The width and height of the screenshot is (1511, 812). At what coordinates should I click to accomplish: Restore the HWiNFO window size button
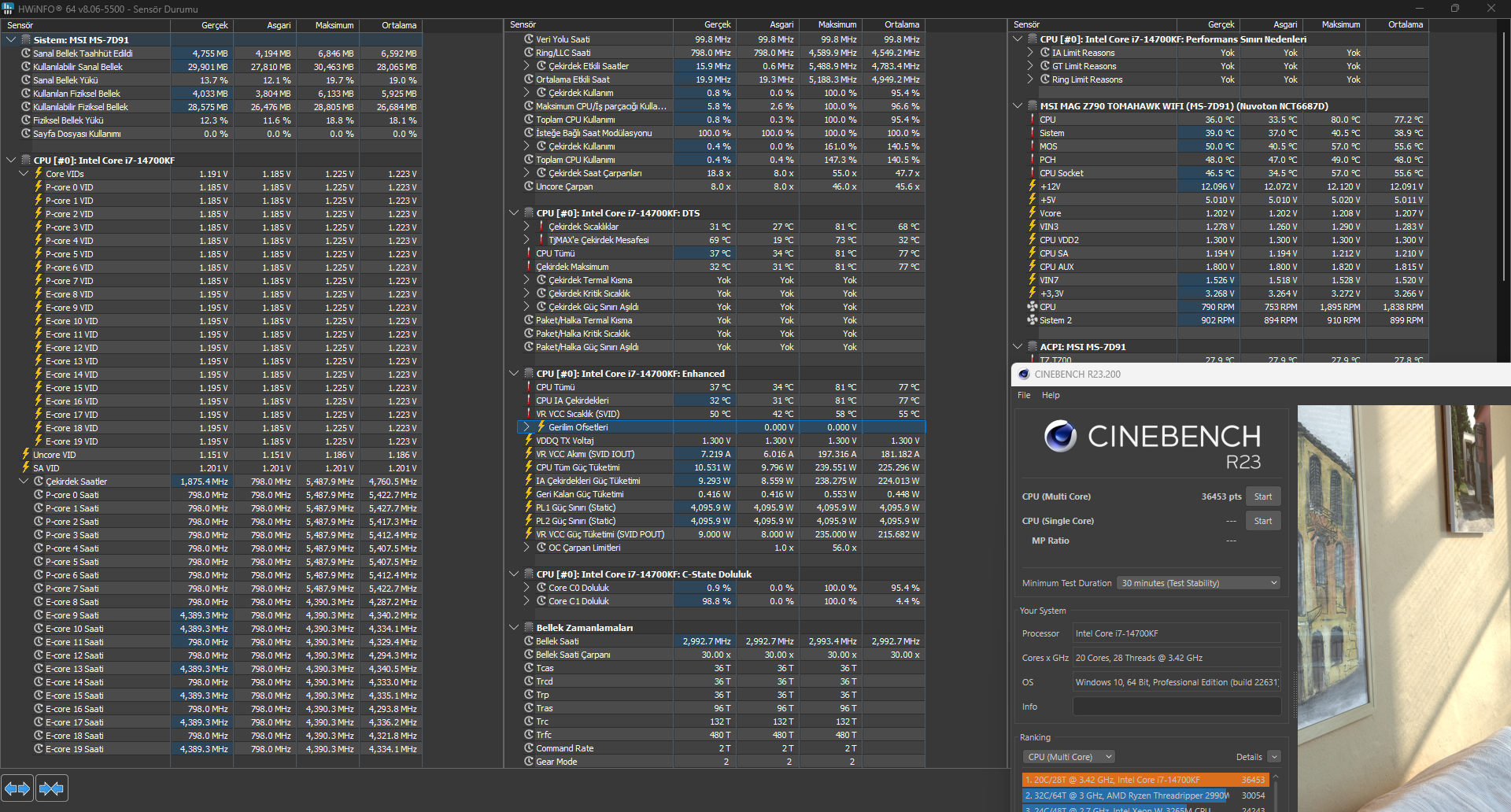coord(1455,9)
